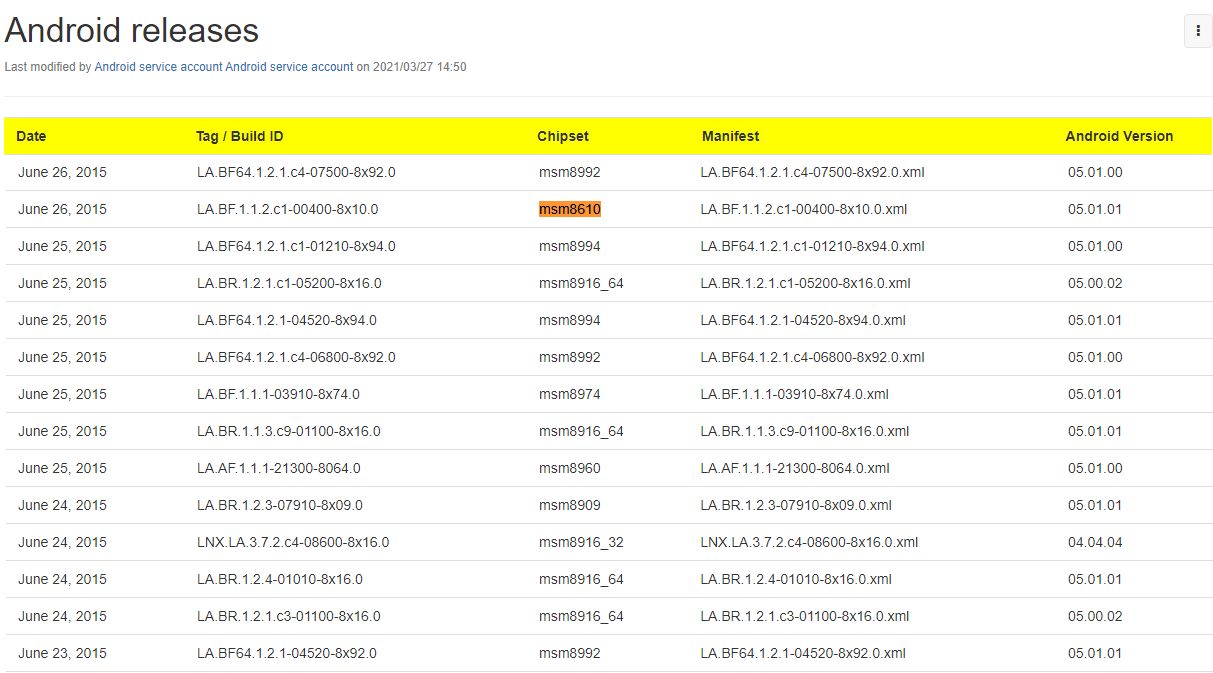Click the 2021/03/27 14:50 modified timestamp
Image resolution: width=1213 pixels, height=673 pixels.
click(419, 67)
